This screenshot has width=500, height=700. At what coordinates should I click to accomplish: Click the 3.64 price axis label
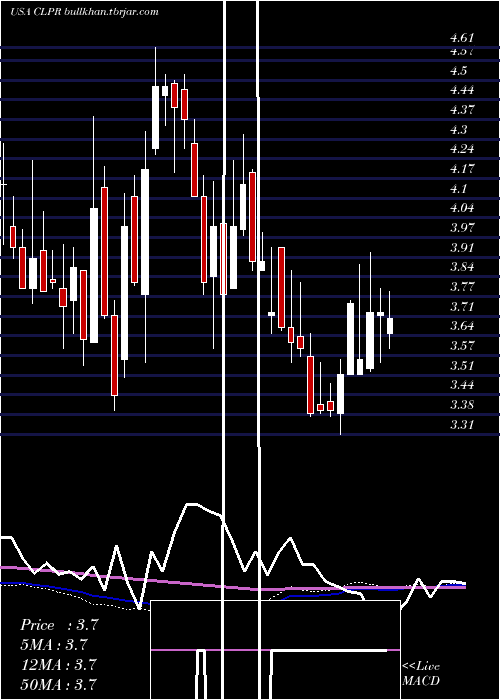[x=462, y=326]
